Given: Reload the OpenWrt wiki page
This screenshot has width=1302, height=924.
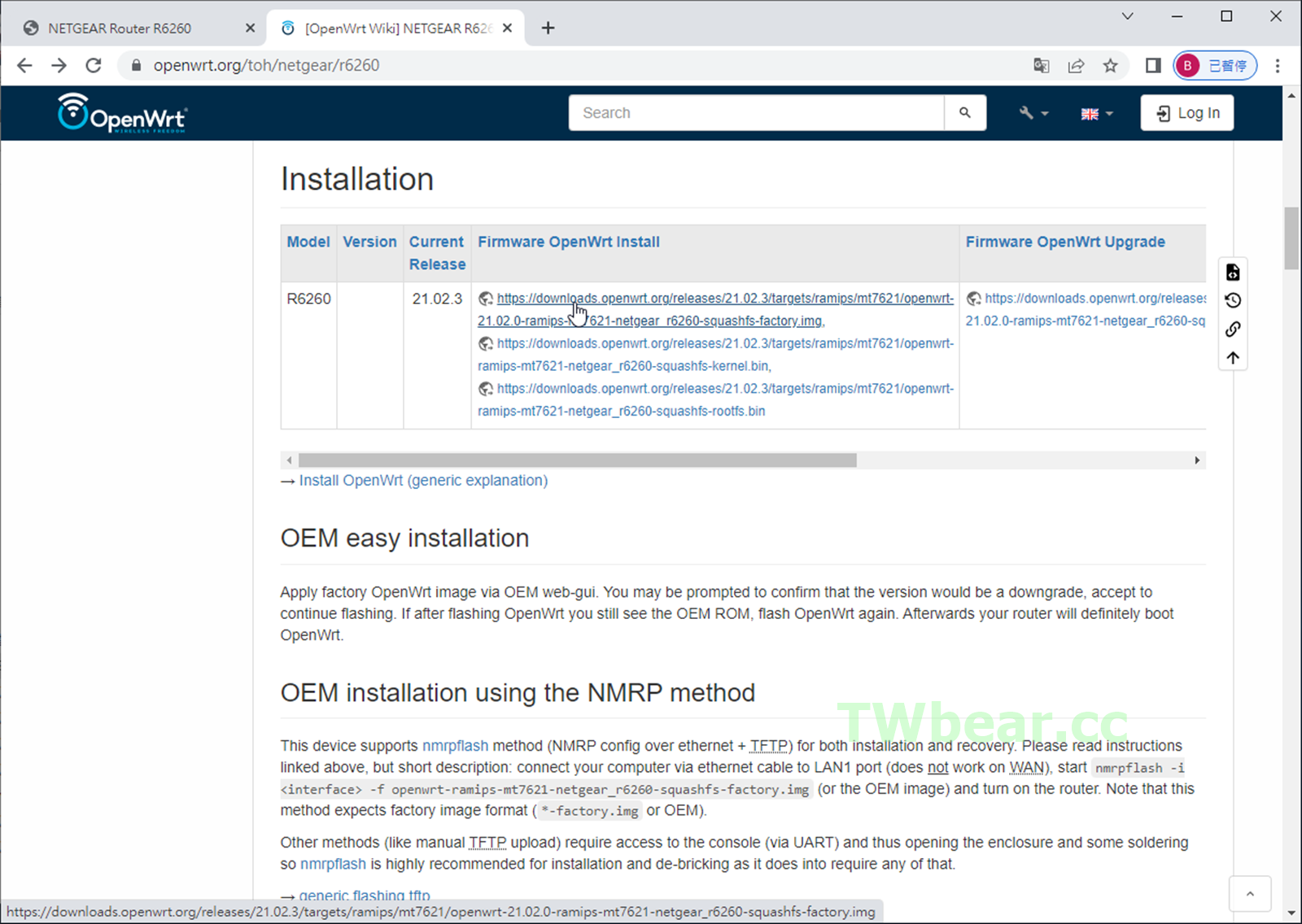Looking at the screenshot, I should coord(94,66).
